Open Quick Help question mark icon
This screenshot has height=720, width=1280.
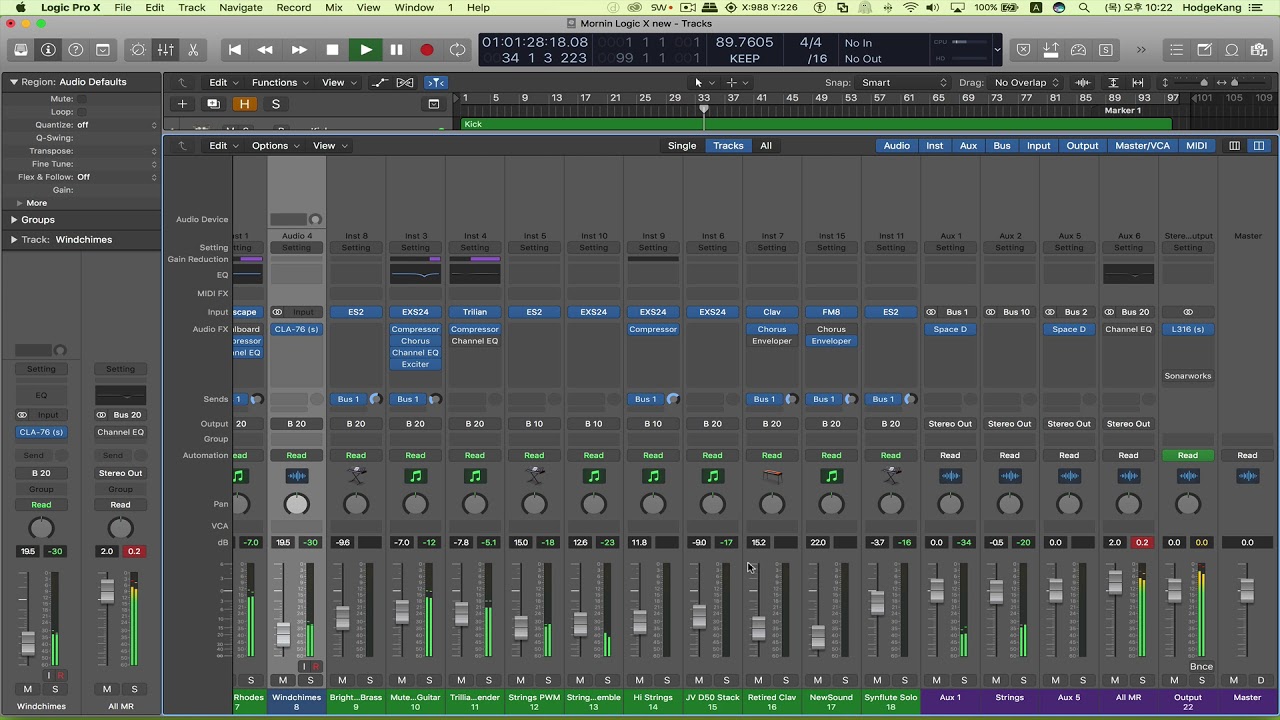pyautogui.click(x=75, y=50)
